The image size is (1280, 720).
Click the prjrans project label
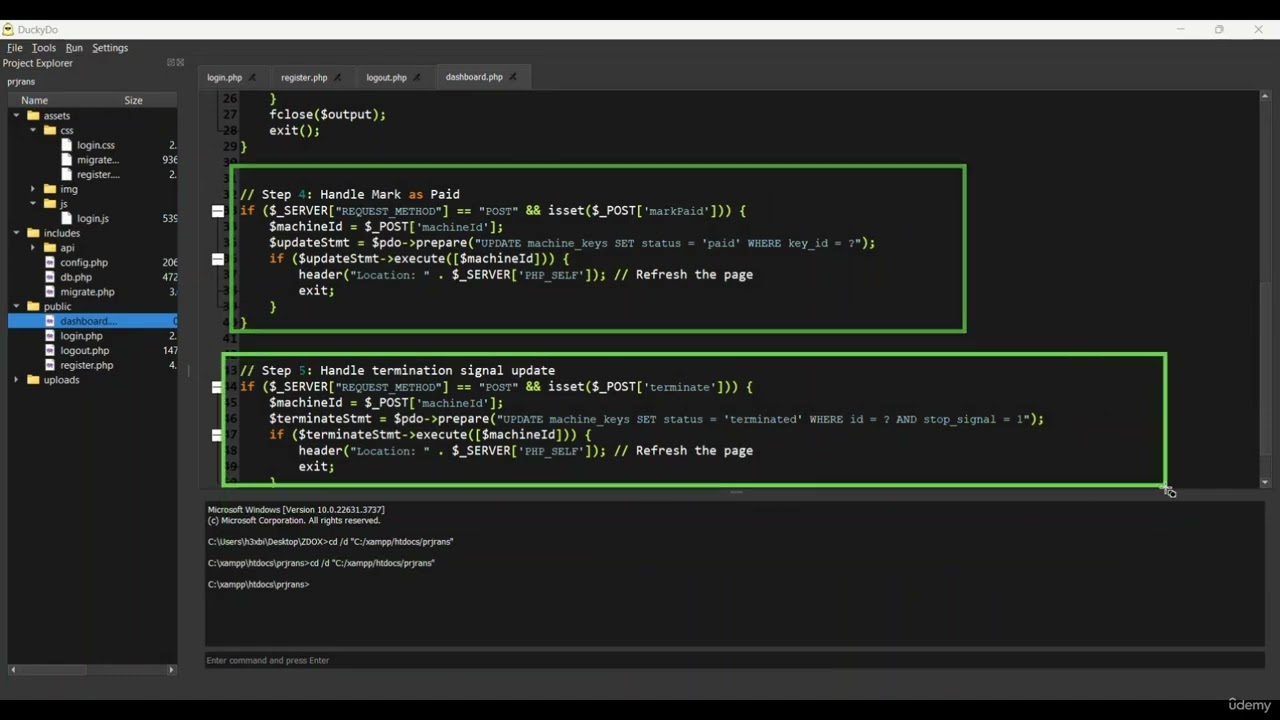point(21,82)
